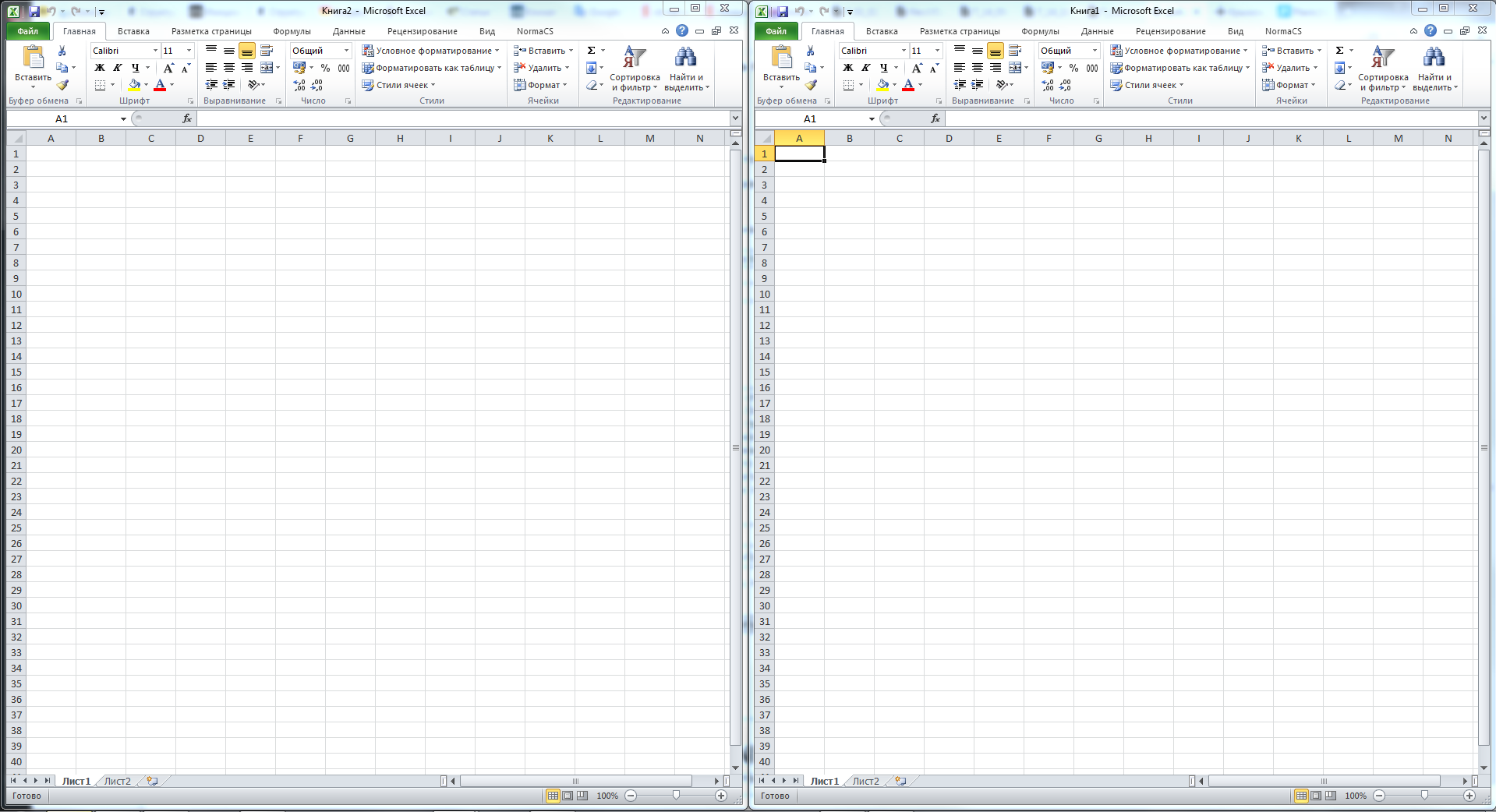This screenshot has height=812, width=1496.
Task: Click percent style icon in Книга2
Action: (326, 68)
